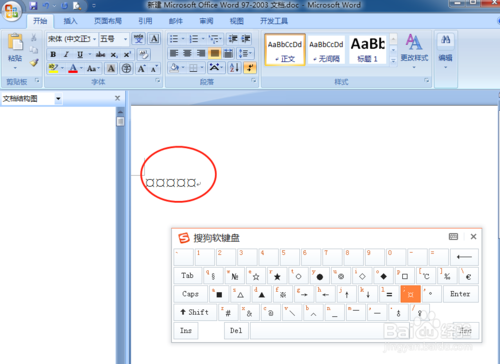The width and height of the screenshot is (500, 364).
Task: Click the Sort A-Z icon
Action: 234,68
